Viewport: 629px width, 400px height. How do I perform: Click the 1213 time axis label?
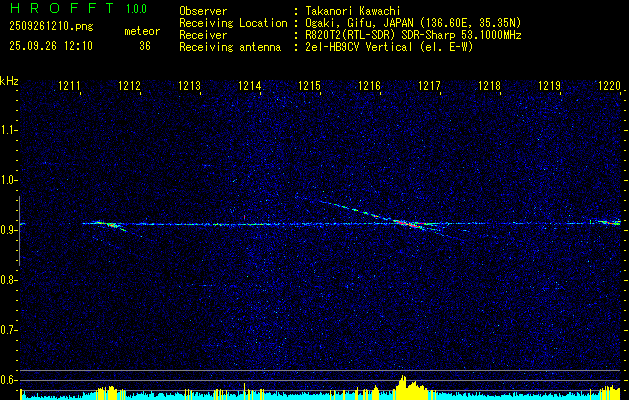(189, 86)
